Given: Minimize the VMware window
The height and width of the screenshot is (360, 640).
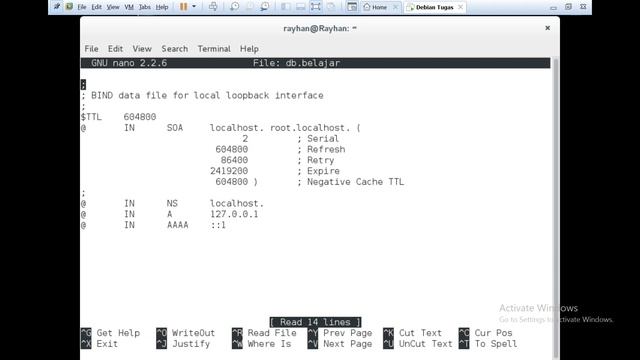Looking at the screenshot, I should tap(553, 7).
